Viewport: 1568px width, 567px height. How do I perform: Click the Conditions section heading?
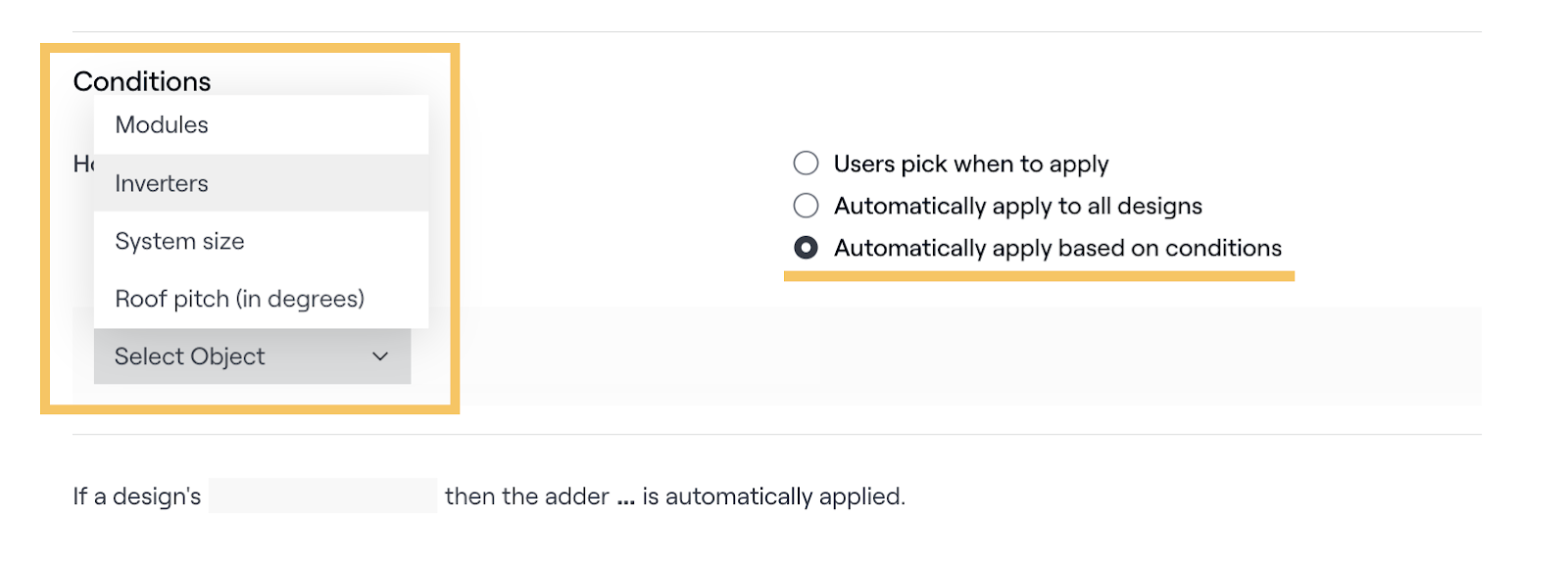142,81
